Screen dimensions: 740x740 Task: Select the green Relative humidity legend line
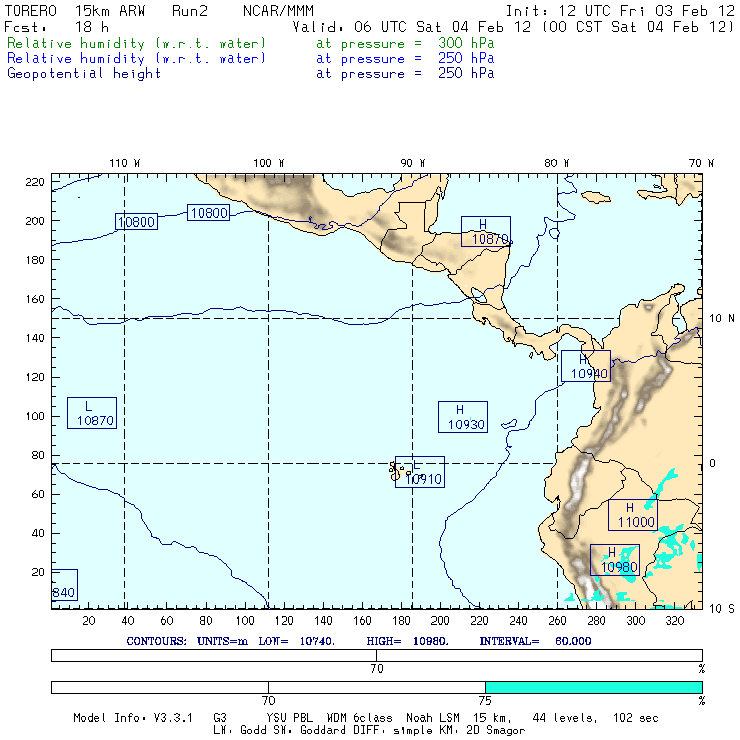pyautogui.click(x=251, y=43)
